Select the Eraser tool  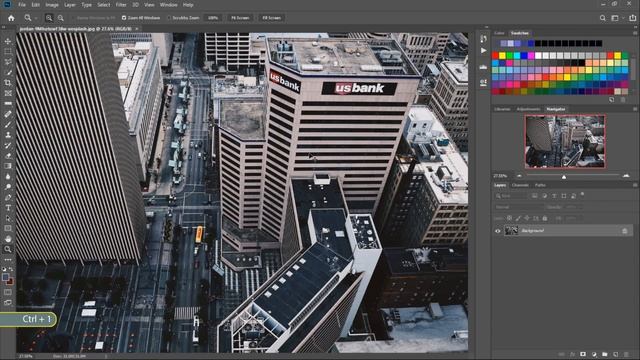click(x=8, y=156)
